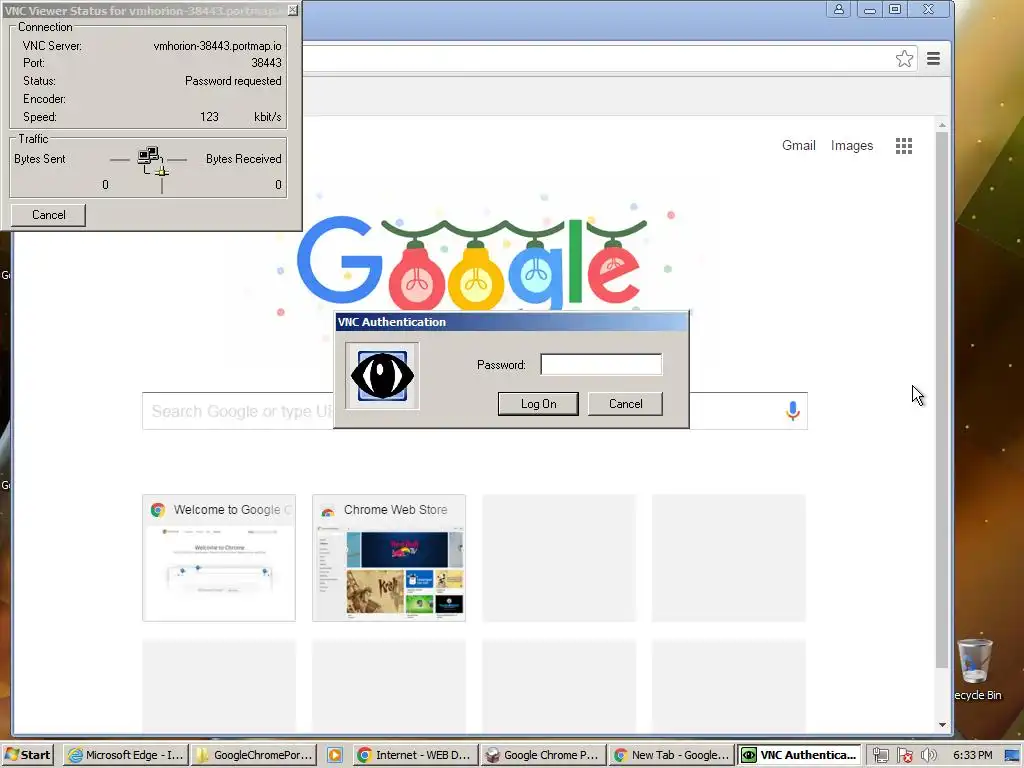This screenshot has width=1024, height=768.
Task: Open the Welcome to Google Chrome thumbnail
Action: (x=219, y=558)
